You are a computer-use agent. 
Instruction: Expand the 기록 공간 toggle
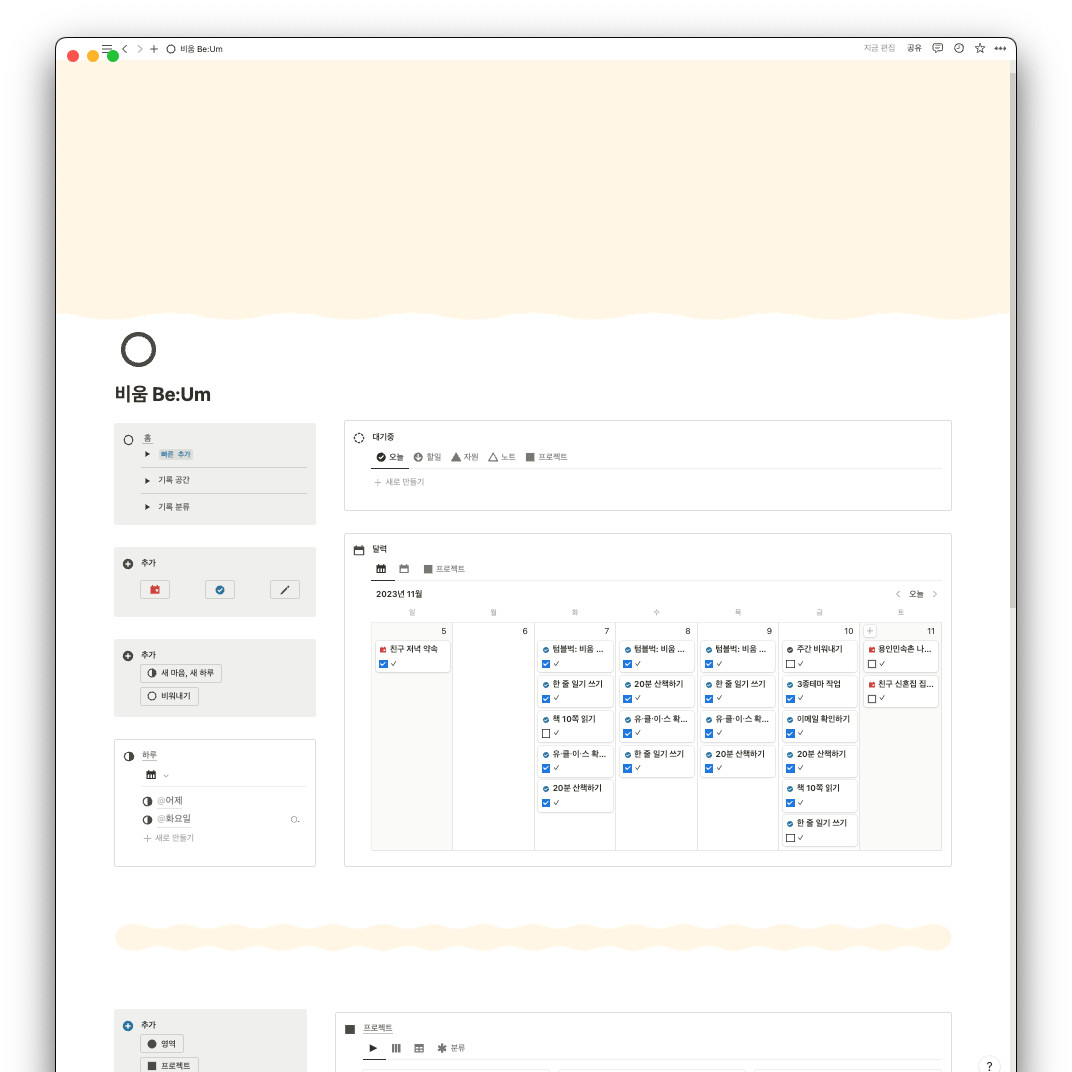click(x=147, y=481)
